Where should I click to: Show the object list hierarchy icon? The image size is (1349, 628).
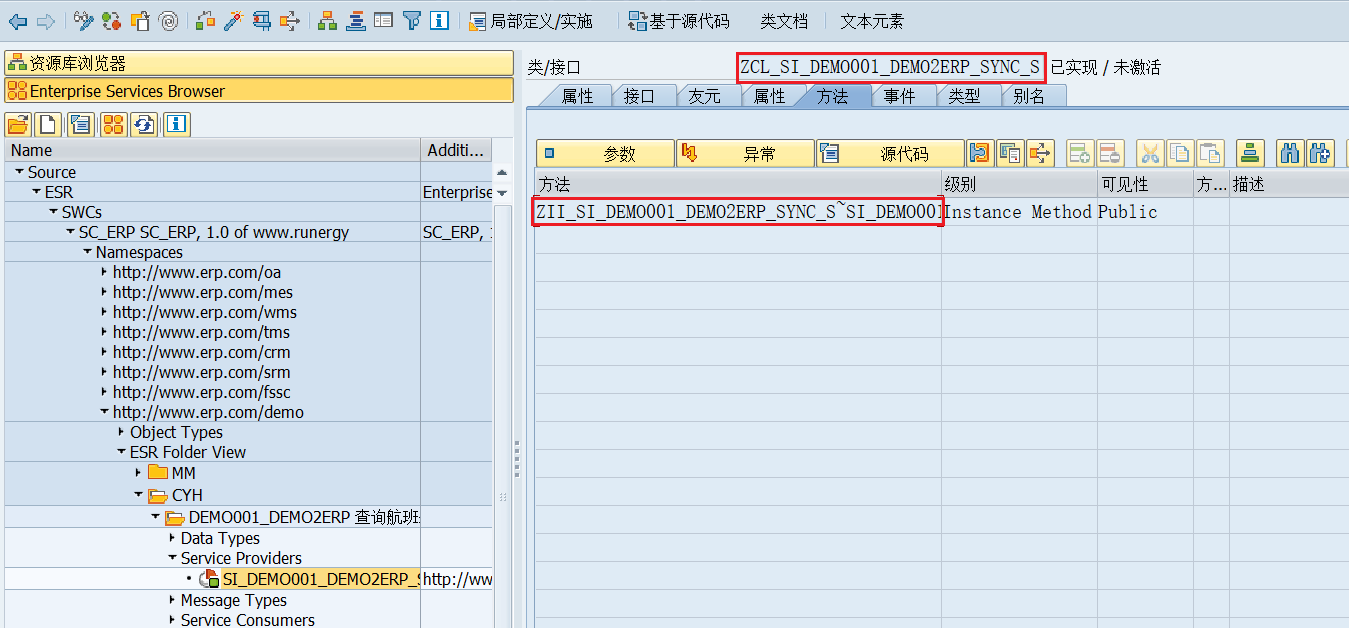(328, 20)
